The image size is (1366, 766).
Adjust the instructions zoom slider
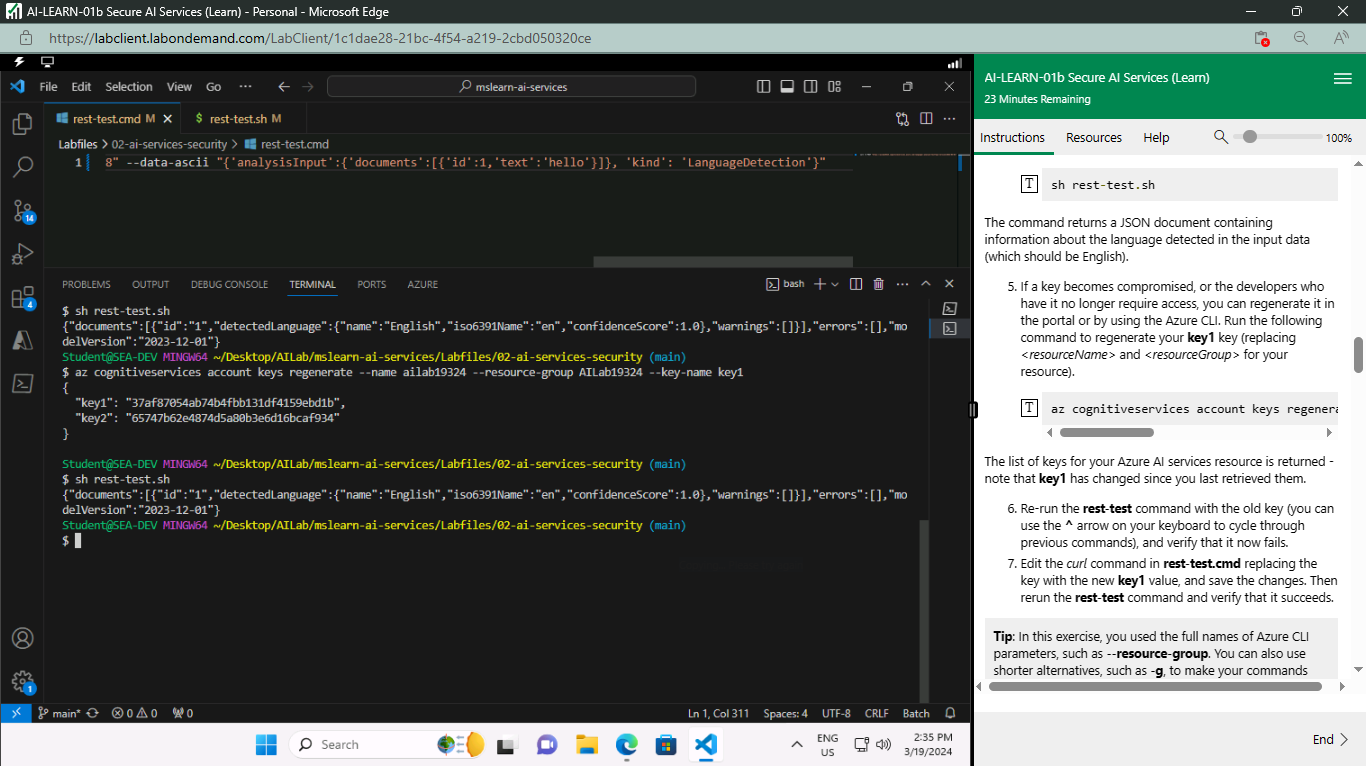coord(1283,137)
